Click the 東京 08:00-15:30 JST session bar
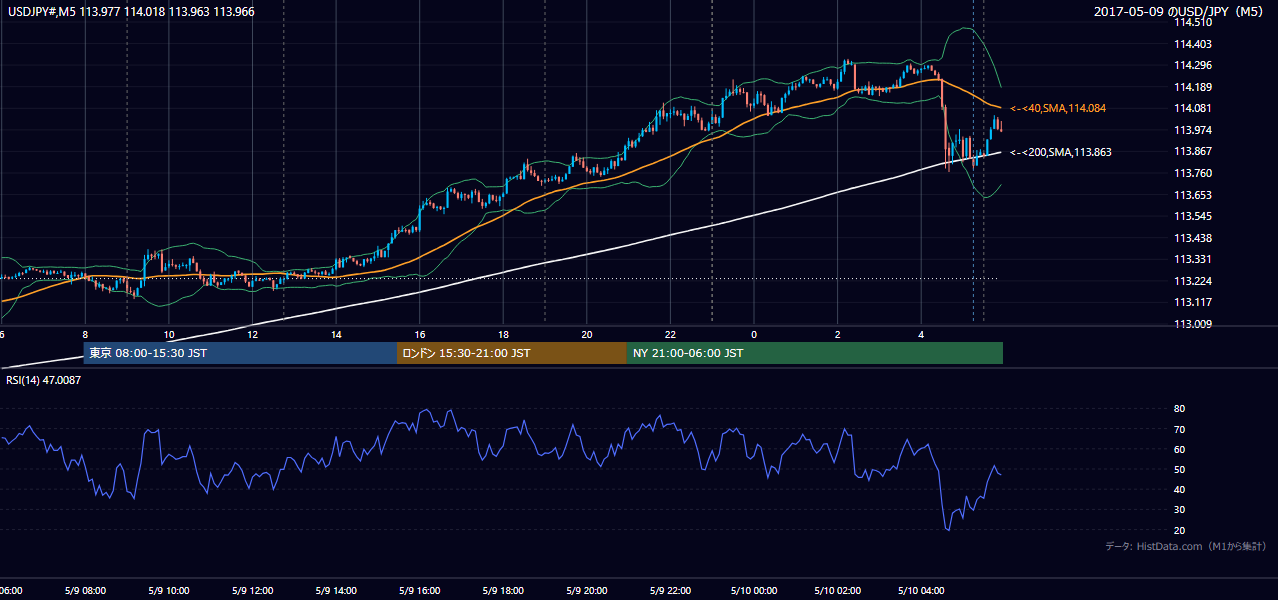This screenshot has width=1278, height=600. click(x=240, y=353)
